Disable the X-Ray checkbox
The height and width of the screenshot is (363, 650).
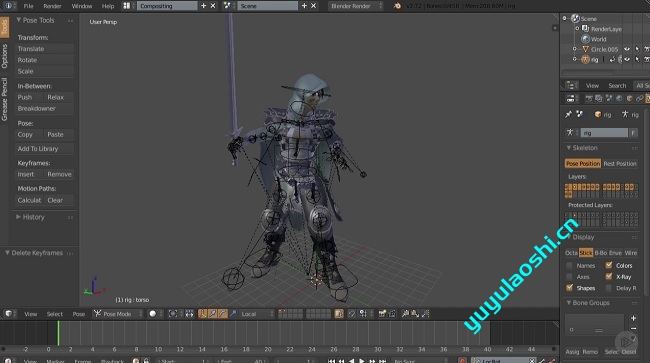click(609, 276)
